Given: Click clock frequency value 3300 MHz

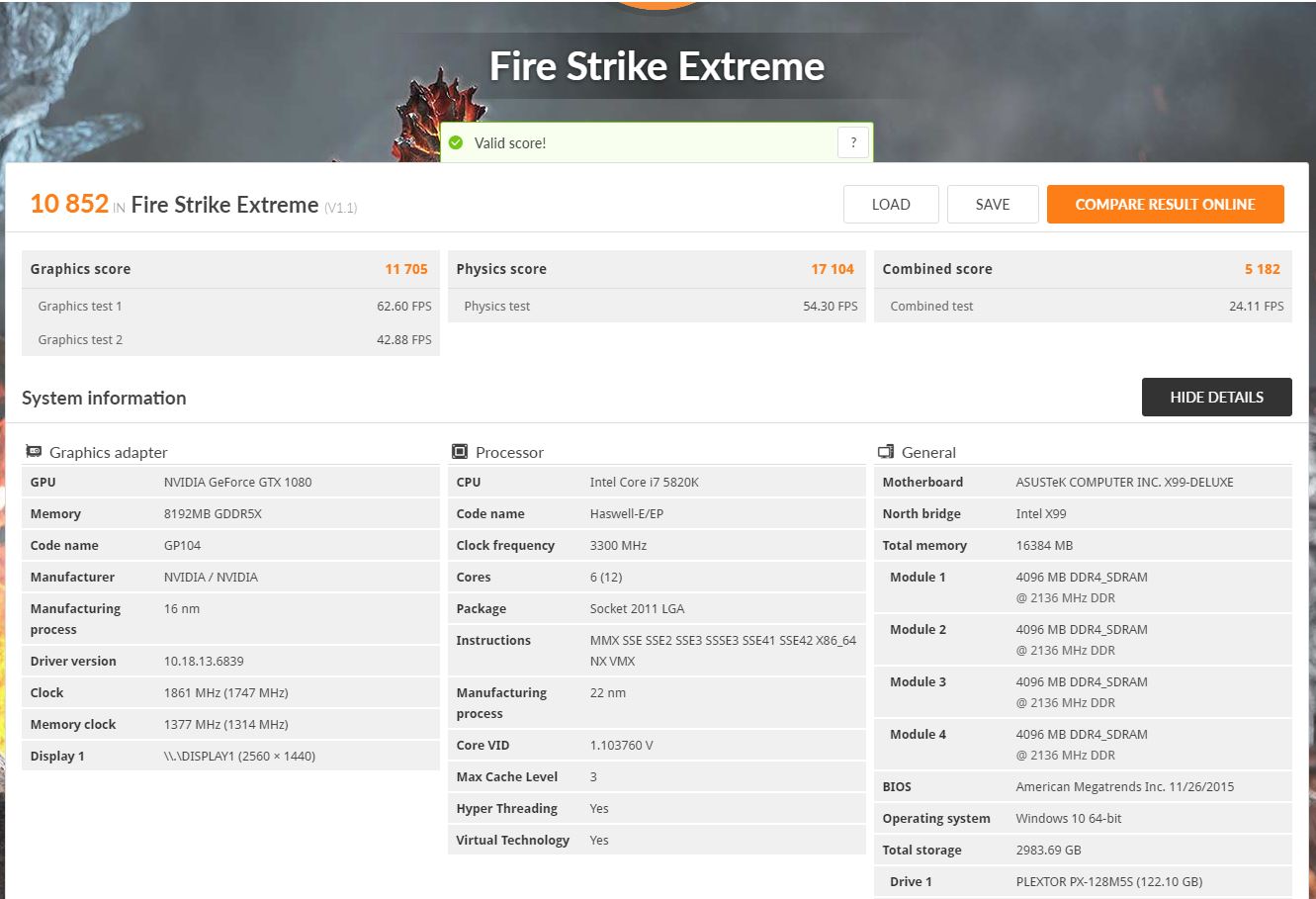Looking at the screenshot, I should click(618, 546).
